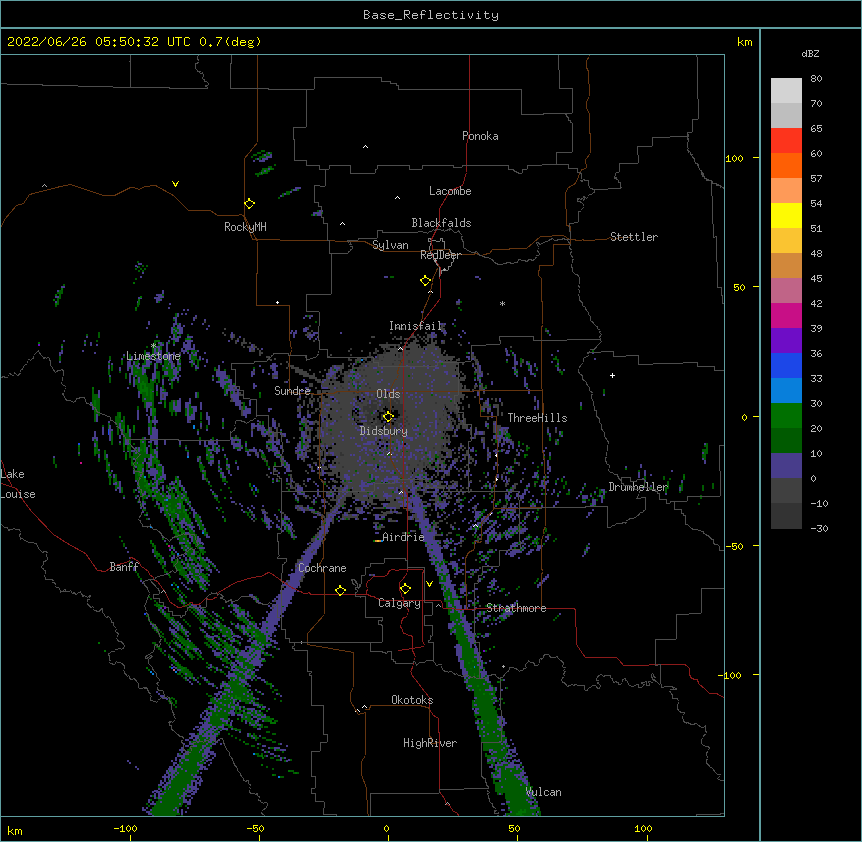Pick the slate purple 0–10 dBZ swatch
The width and height of the screenshot is (862, 842).
[x=786, y=466]
